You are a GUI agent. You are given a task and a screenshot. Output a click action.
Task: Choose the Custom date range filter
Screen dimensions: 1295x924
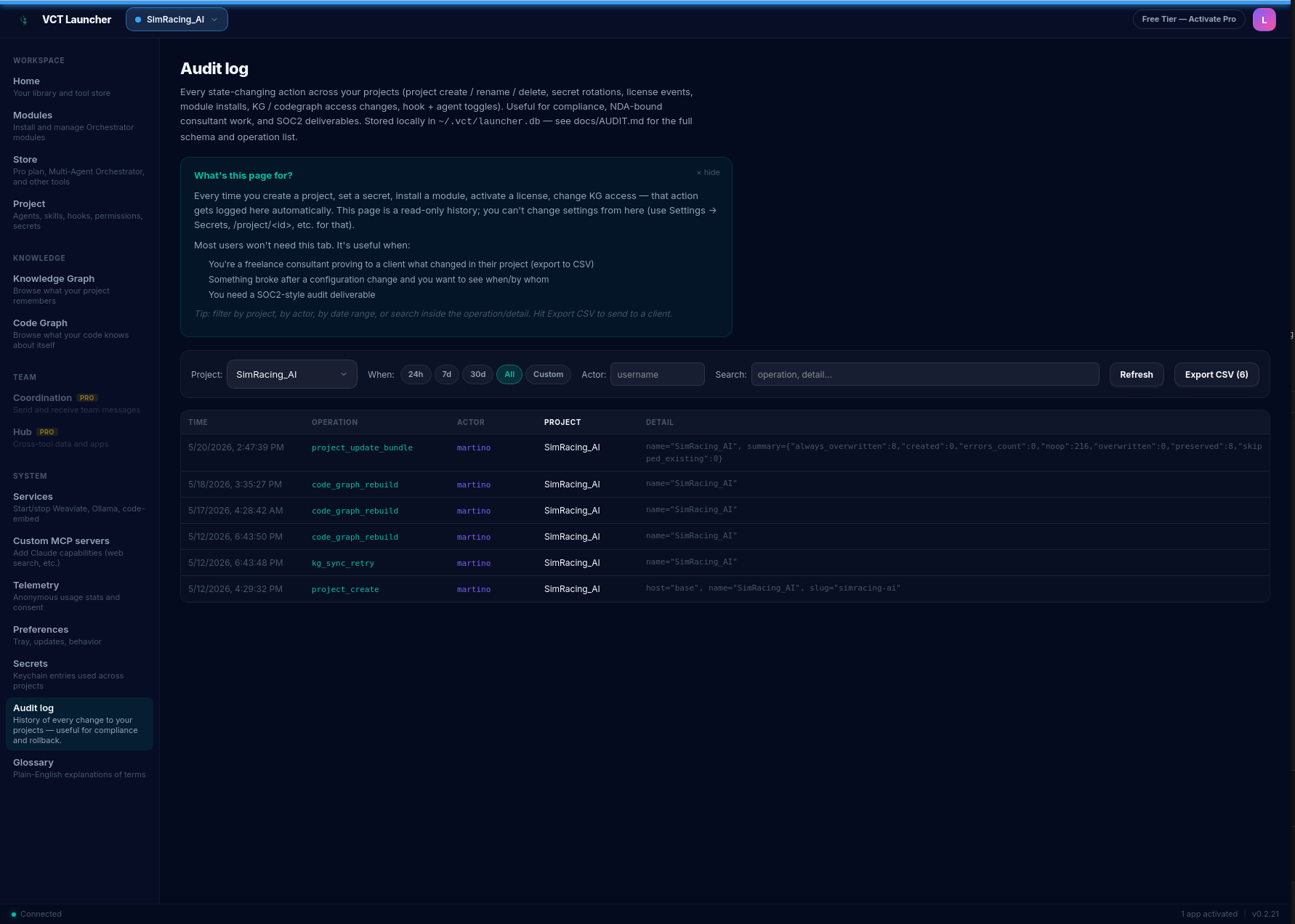(548, 375)
